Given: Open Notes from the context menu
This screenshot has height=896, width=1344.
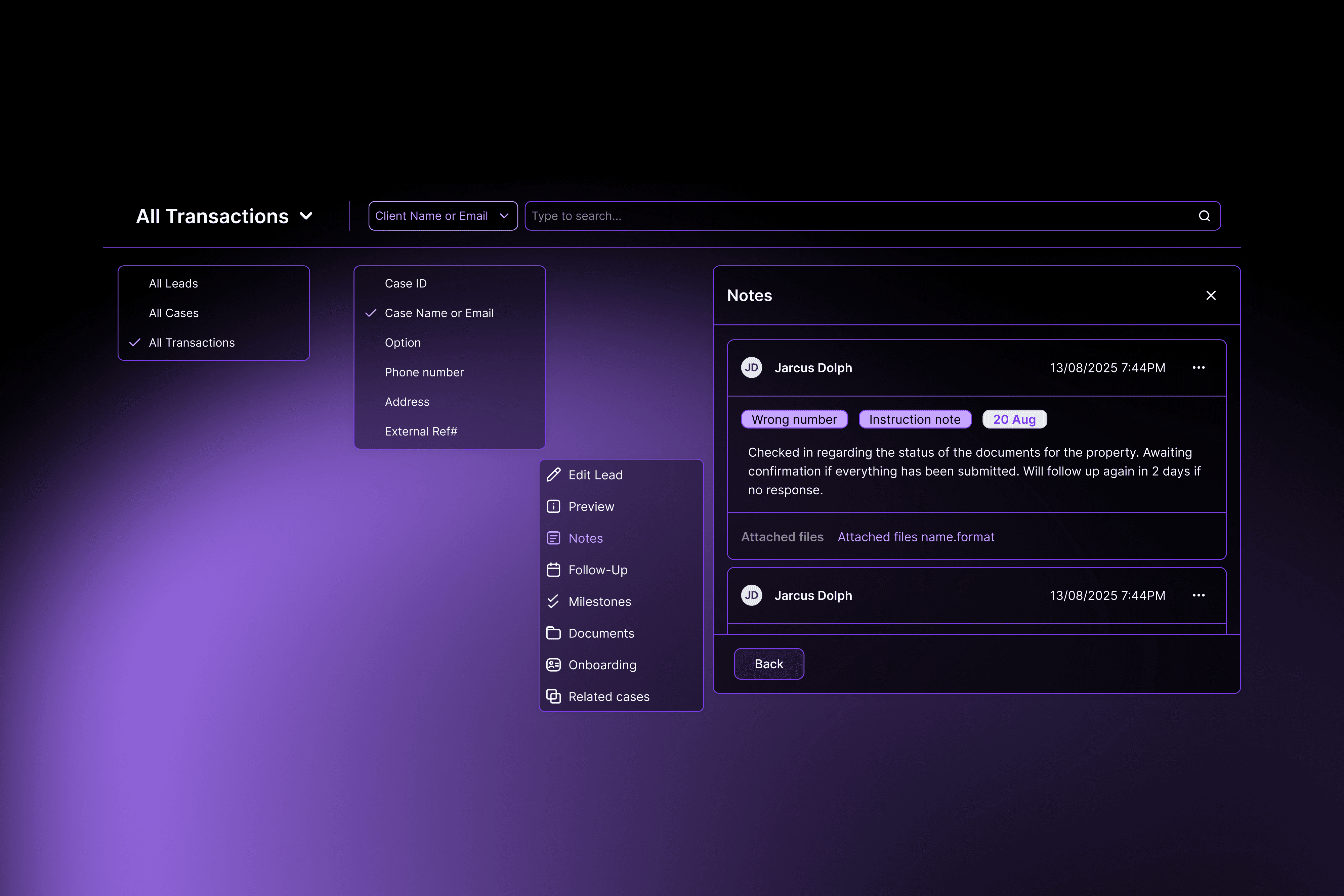Looking at the screenshot, I should [x=585, y=538].
